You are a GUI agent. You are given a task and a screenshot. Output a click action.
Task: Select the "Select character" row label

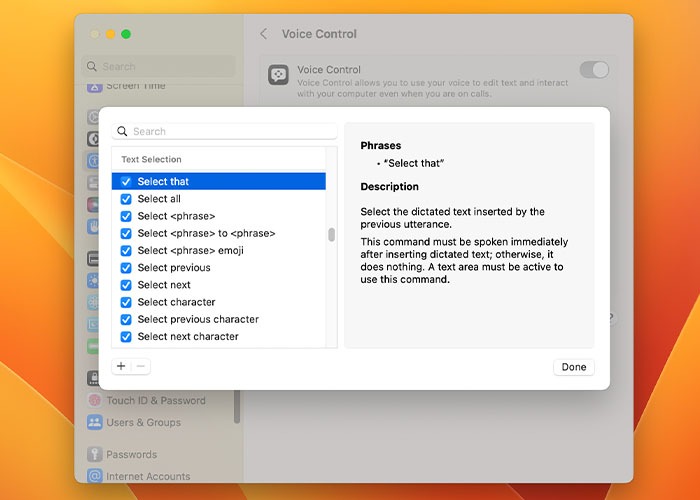176,302
